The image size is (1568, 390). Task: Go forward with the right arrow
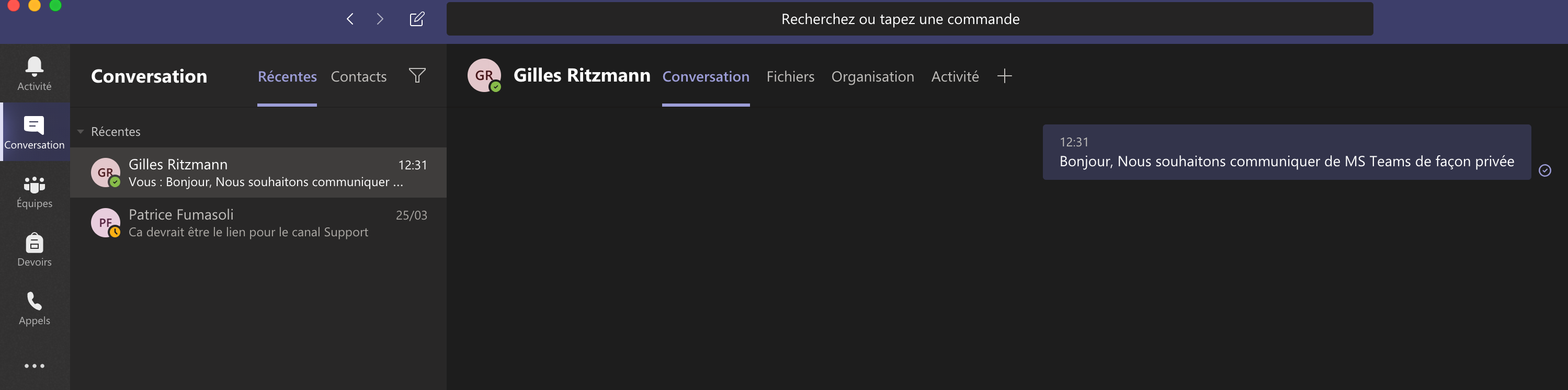click(380, 19)
